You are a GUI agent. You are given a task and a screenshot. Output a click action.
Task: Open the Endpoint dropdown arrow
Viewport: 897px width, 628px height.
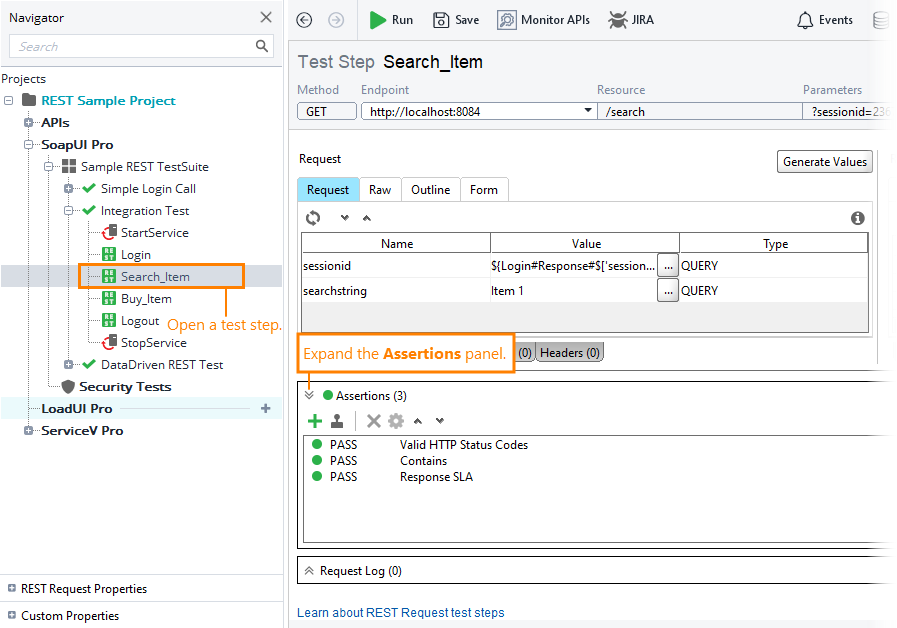588,110
